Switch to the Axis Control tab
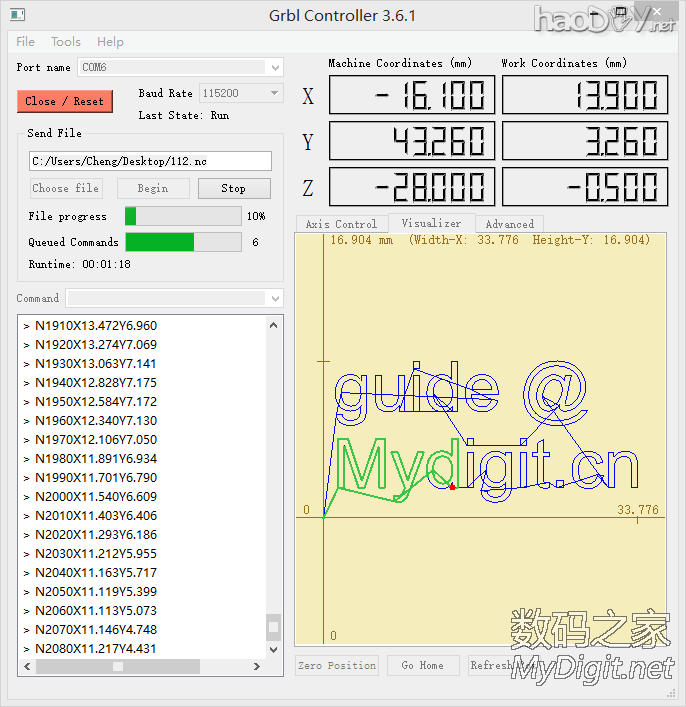The height and width of the screenshot is (707, 686). click(341, 224)
